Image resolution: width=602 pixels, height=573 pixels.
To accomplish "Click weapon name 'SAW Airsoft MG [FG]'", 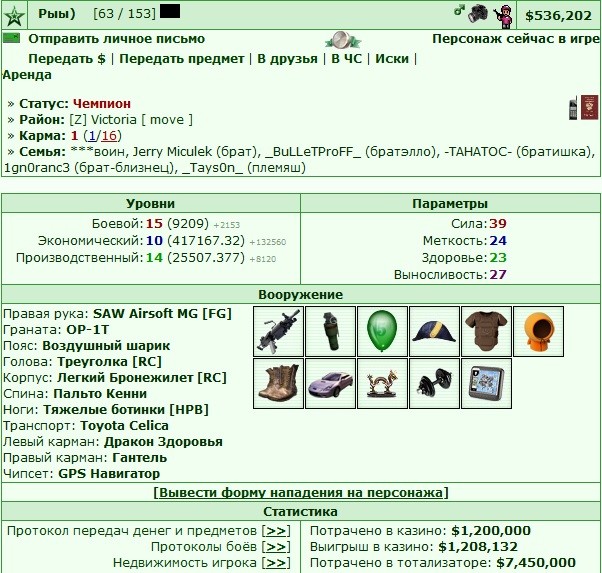I will 162,314.
